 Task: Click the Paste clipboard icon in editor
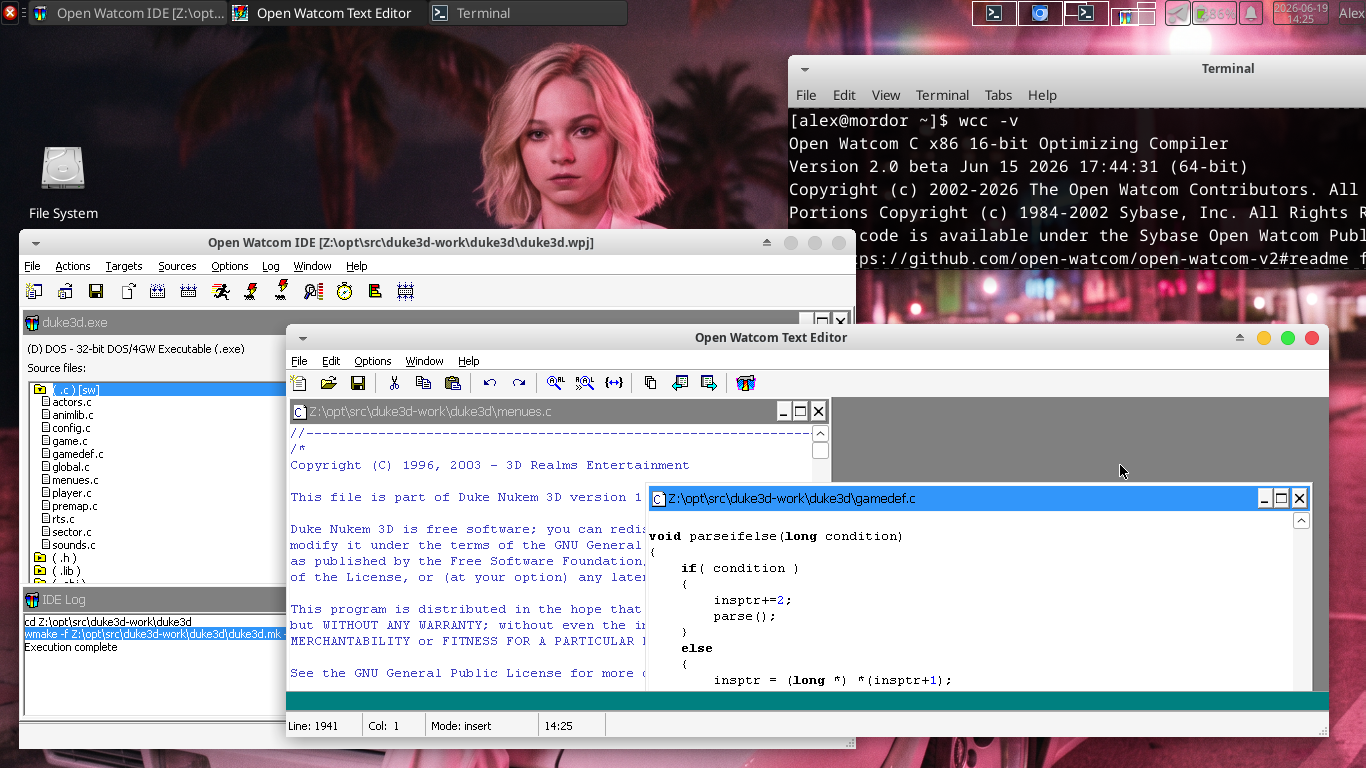coord(452,383)
